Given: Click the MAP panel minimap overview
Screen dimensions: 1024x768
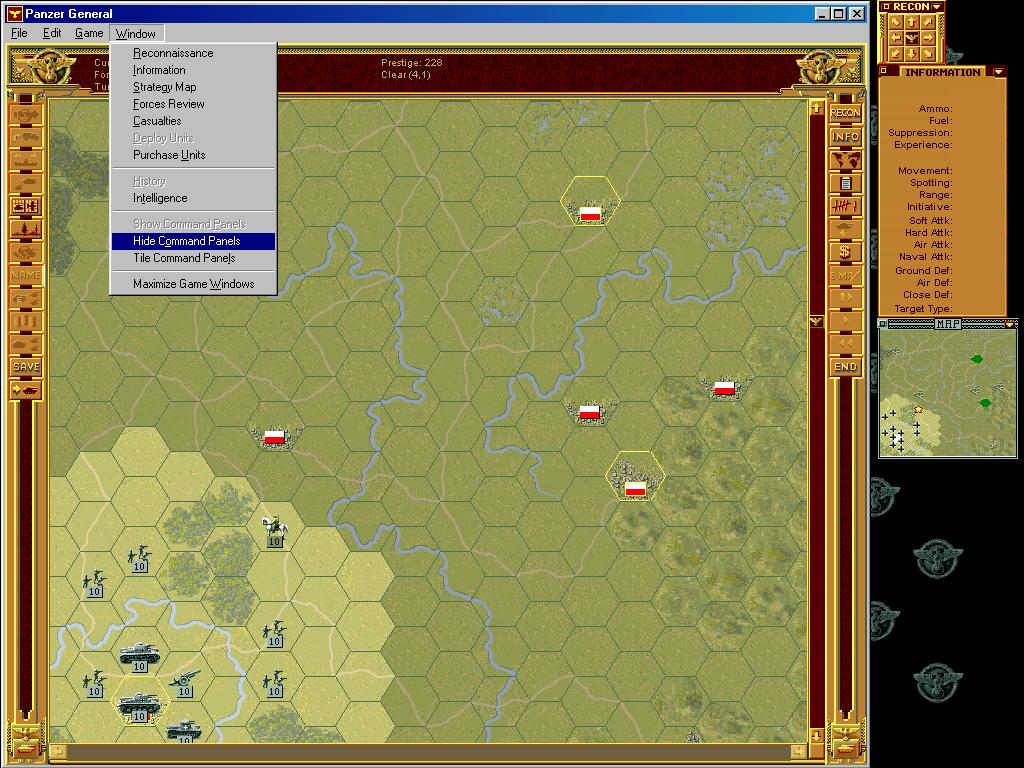Looking at the screenshot, I should pyautogui.click(x=948, y=393).
